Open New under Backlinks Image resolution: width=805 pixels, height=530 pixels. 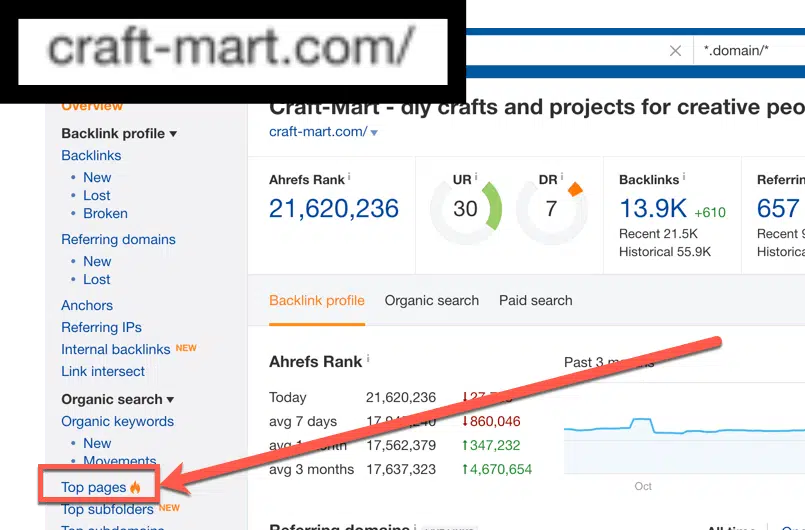tap(97, 178)
